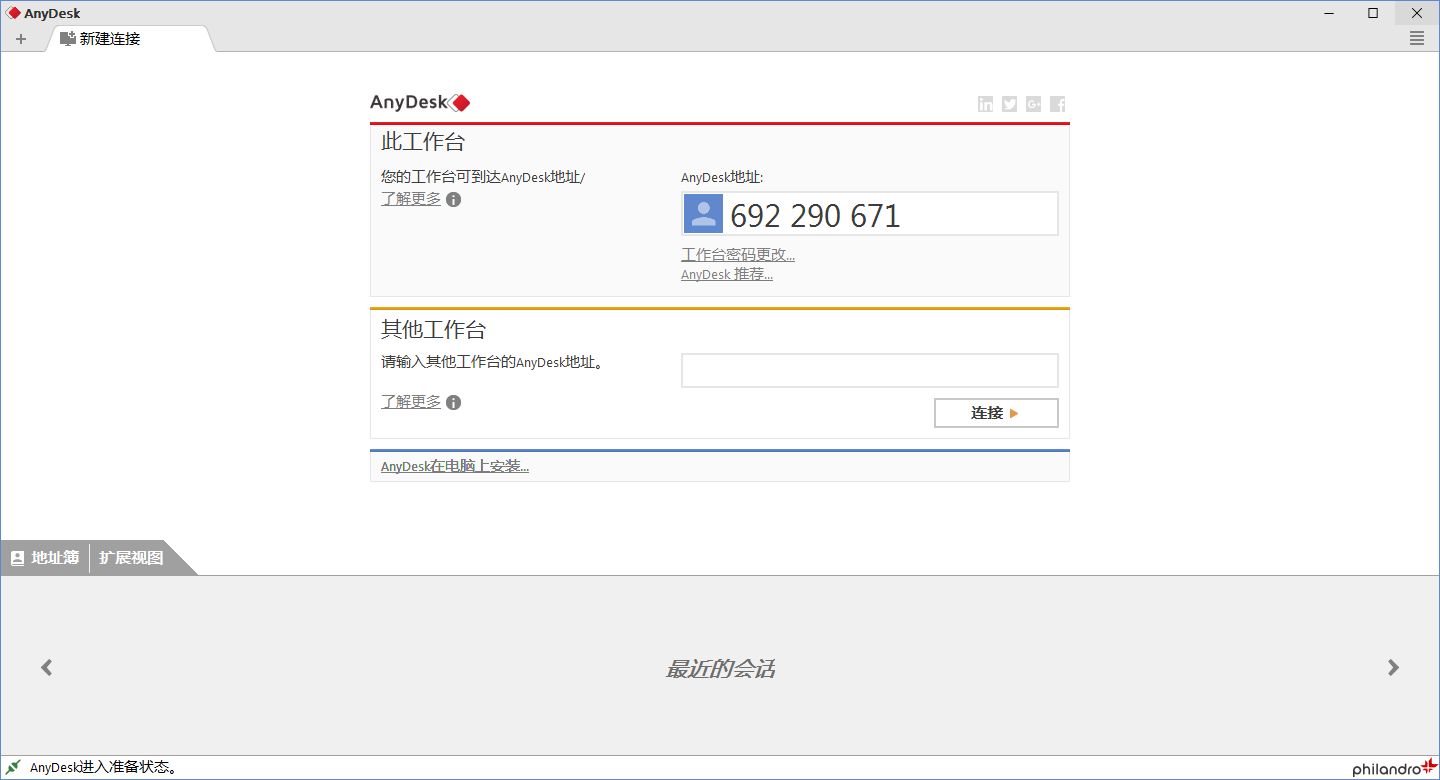The image size is (1440, 780).
Task: Select the AnyDesk address 692 290 671
Action: click(x=815, y=215)
